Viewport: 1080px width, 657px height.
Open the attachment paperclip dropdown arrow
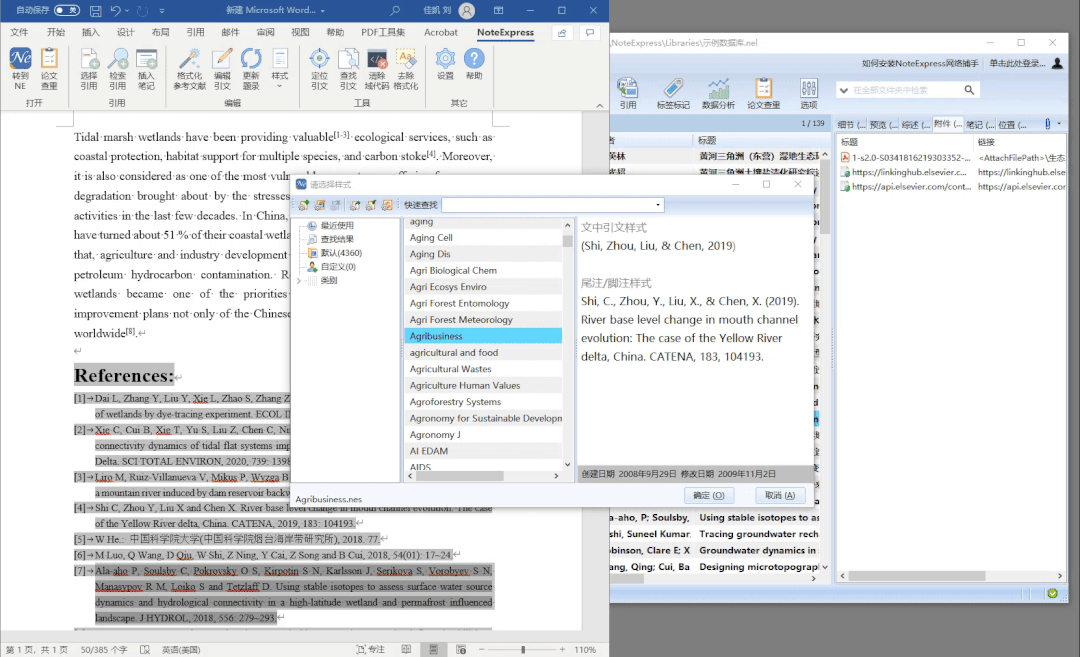click(x=1059, y=124)
